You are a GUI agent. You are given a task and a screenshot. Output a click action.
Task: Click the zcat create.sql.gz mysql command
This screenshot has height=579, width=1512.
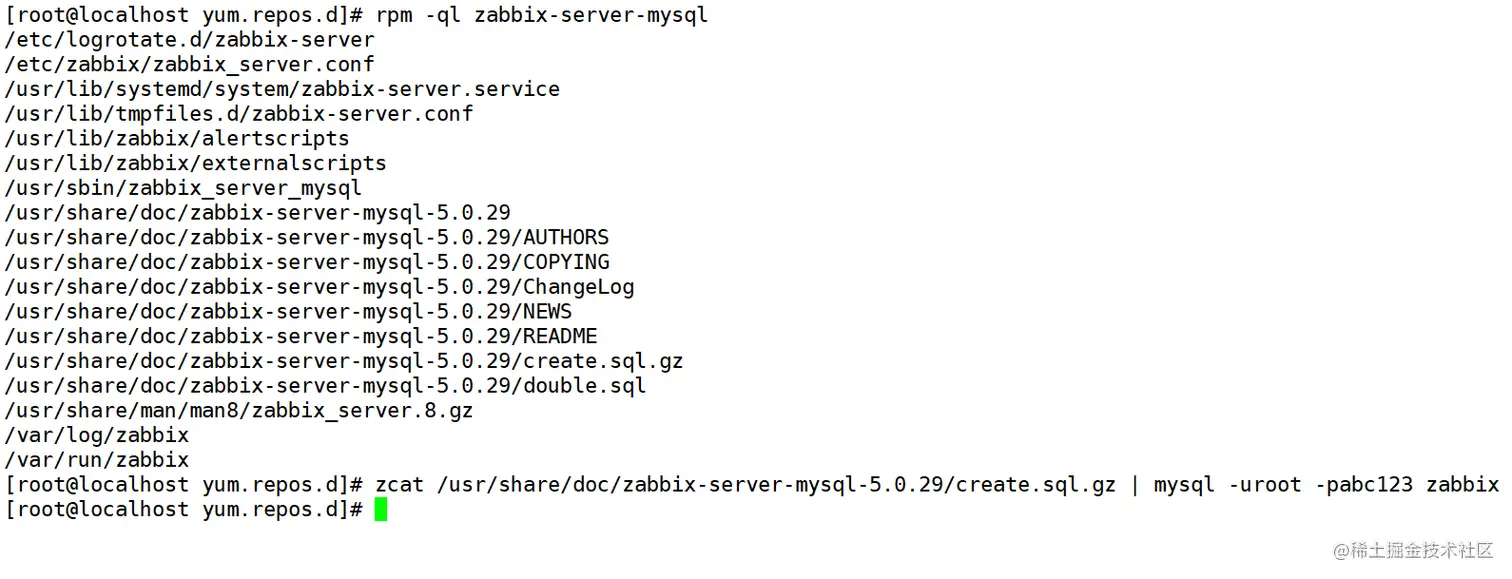[x=936, y=485]
